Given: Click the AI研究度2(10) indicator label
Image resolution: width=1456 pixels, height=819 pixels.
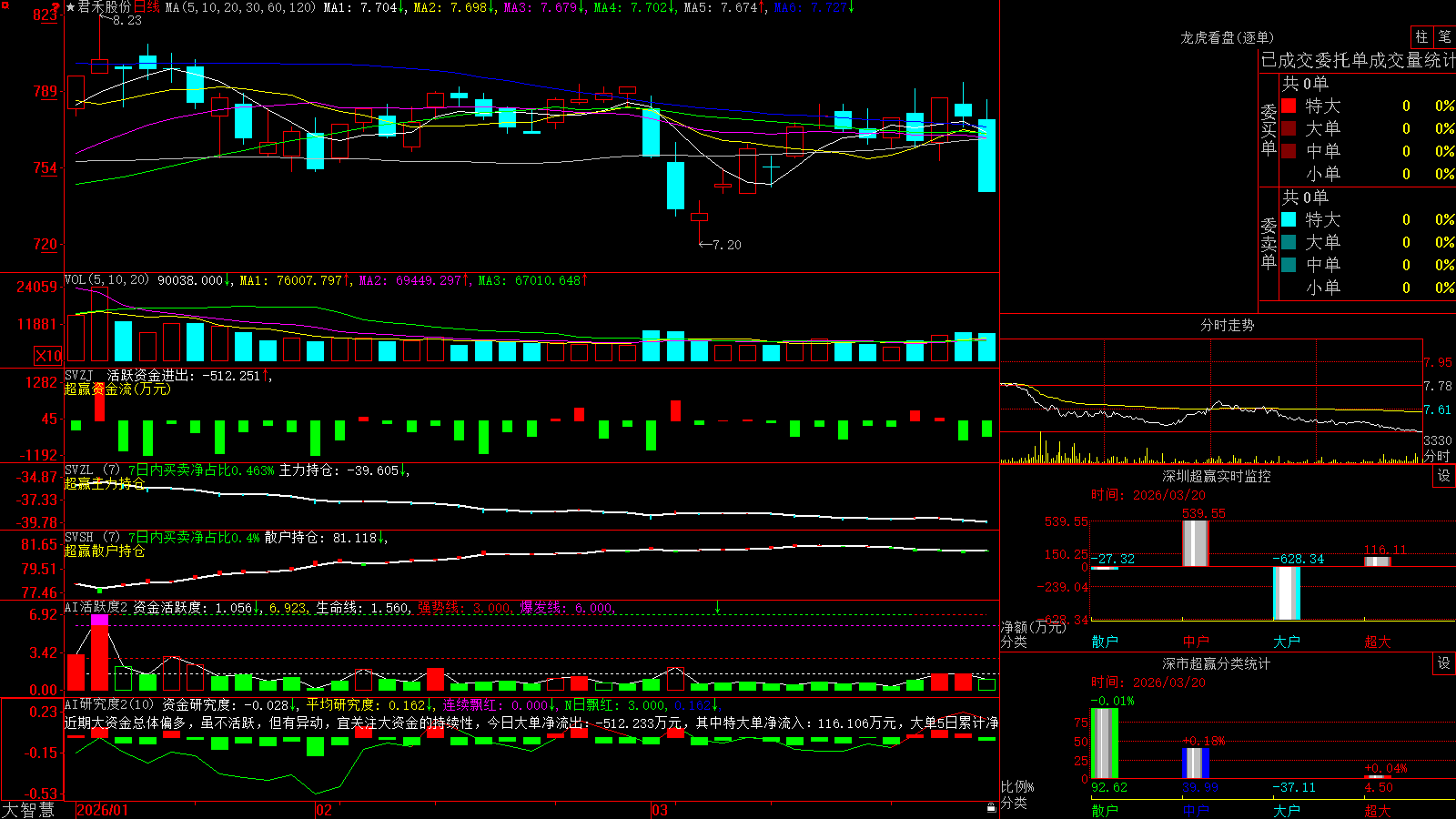Looking at the screenshot, I should pyautogui.click(x=109, y=704).
